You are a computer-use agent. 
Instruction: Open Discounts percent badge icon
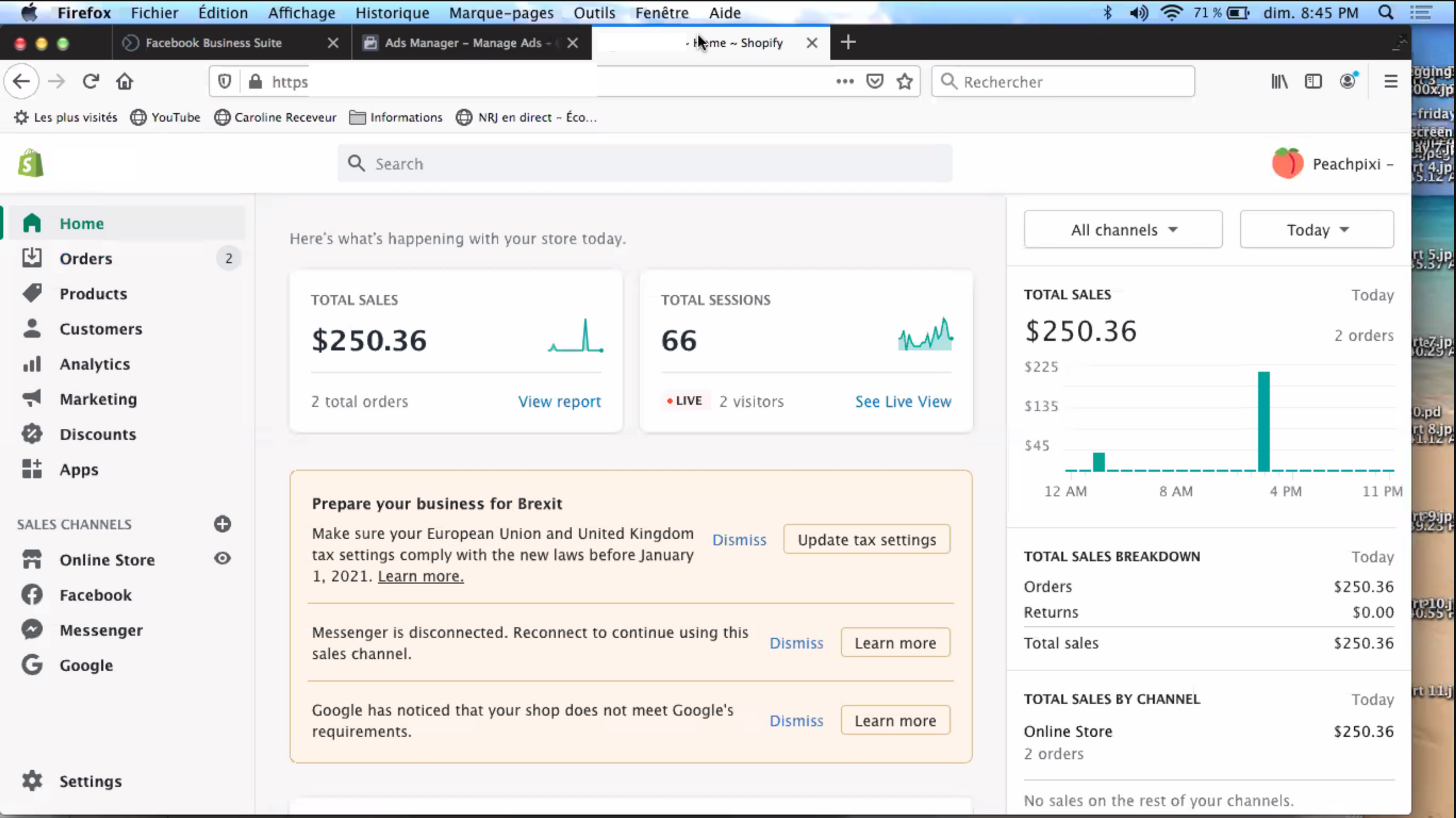[32, 434]
